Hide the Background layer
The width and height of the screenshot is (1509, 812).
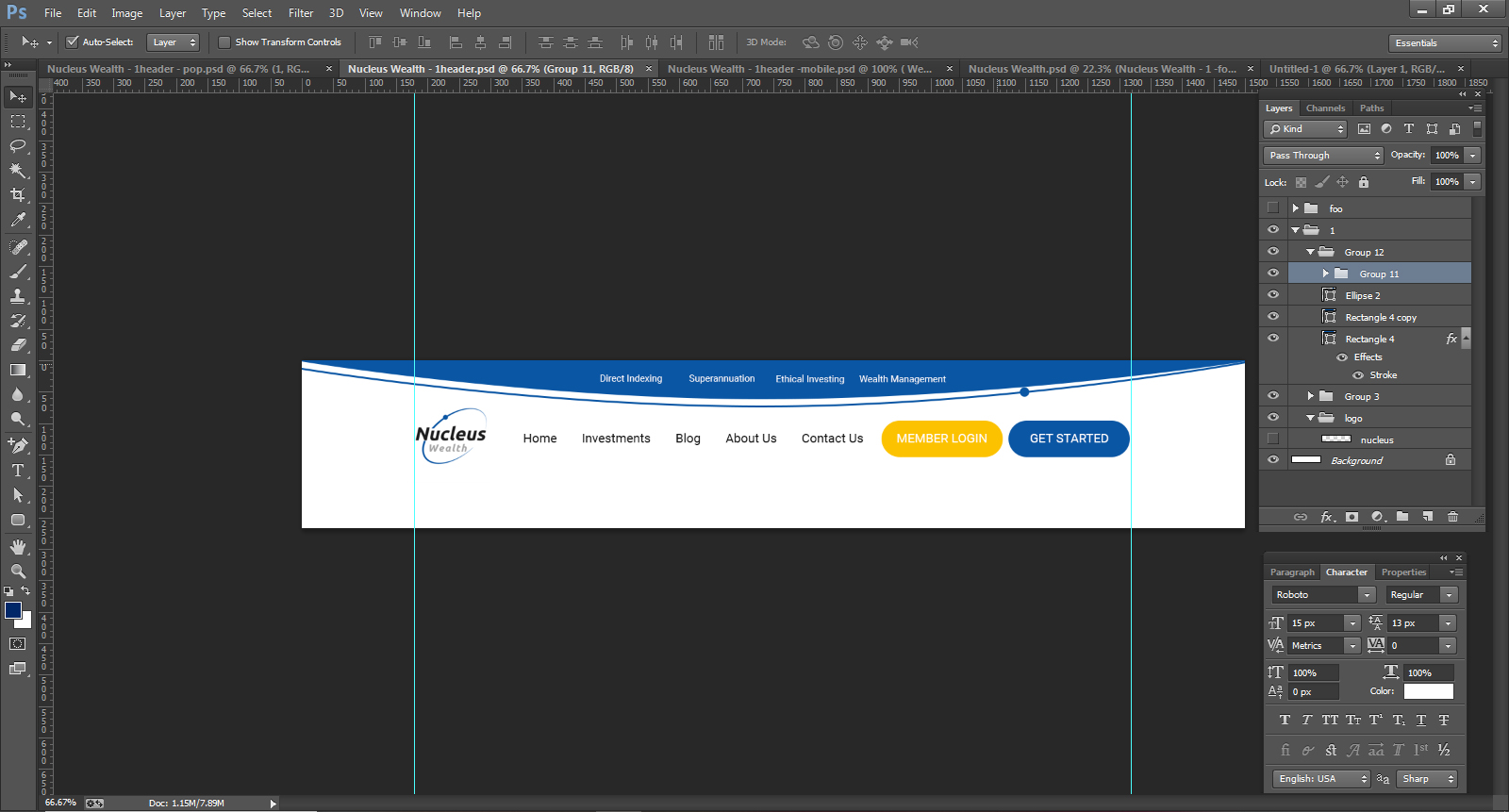click(1273, 460)
